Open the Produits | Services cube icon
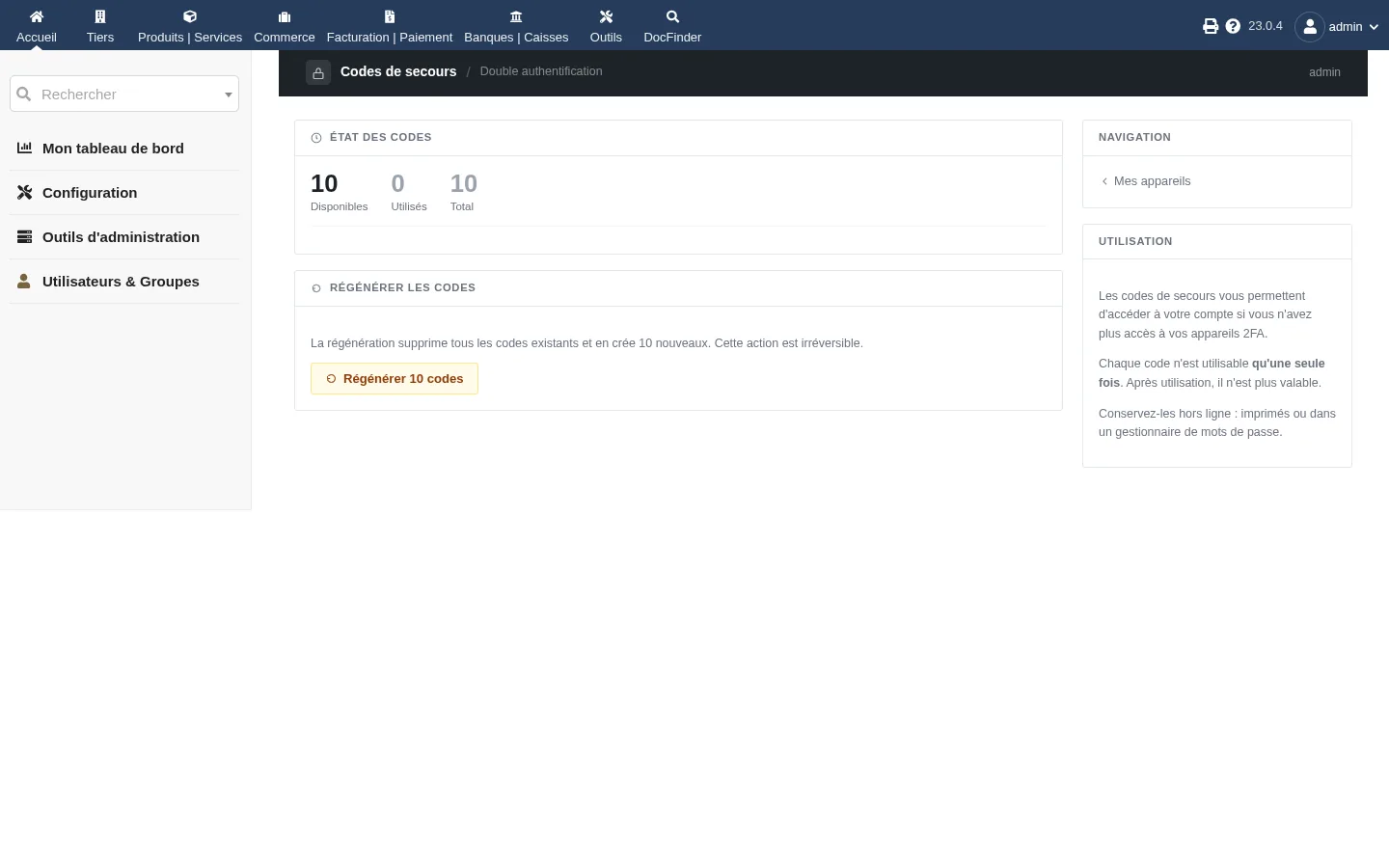The height and width of the screenshot is (868, 1389). 190,16
